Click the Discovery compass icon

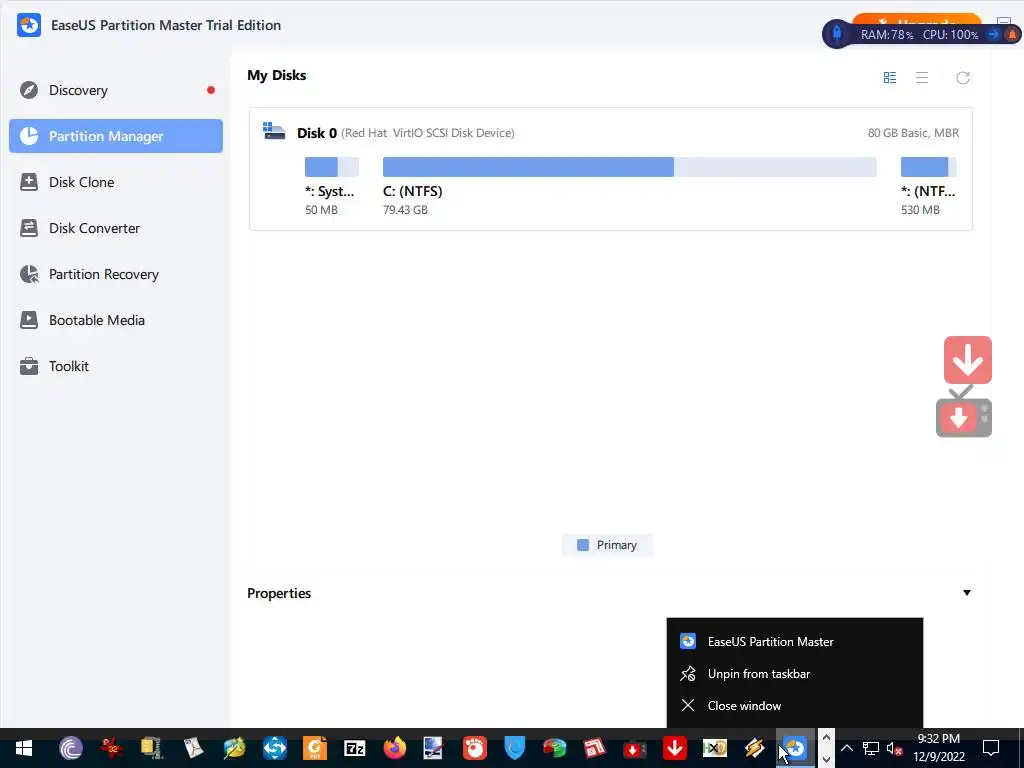[29, 90]
